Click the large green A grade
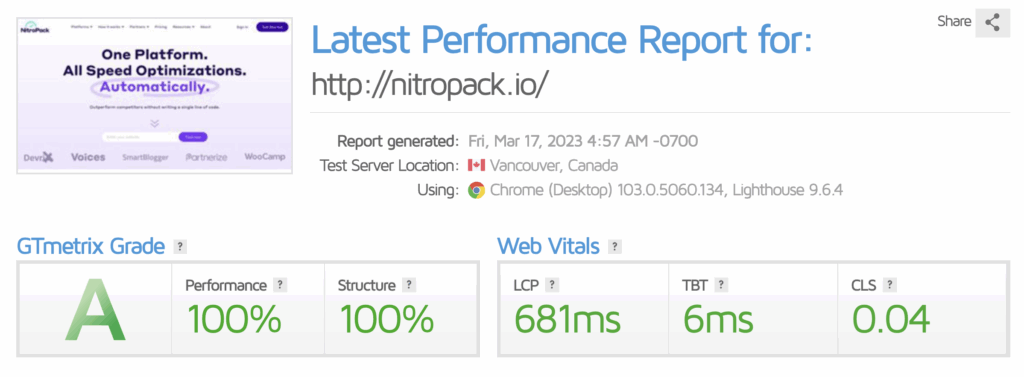The width and height of the screenshot is (1024, 377). click(95, 310)
